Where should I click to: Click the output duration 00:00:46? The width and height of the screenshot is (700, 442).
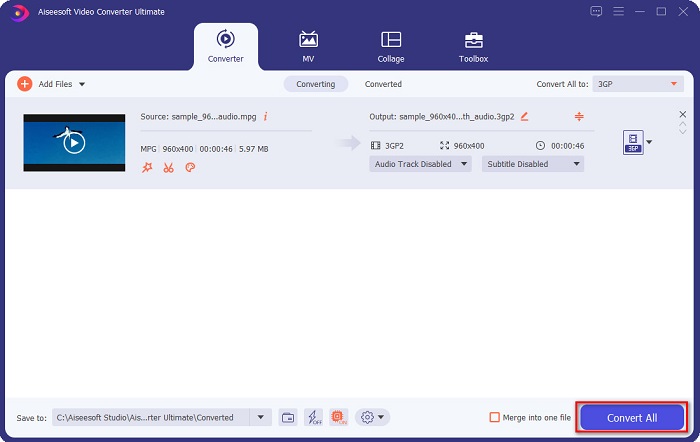(567, 146)
